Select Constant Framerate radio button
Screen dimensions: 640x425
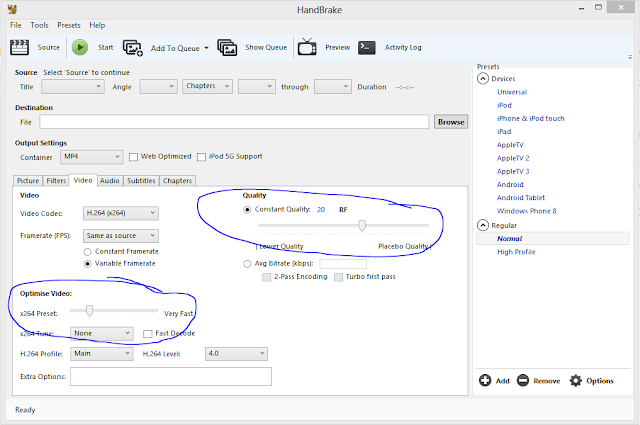(87, 252)
